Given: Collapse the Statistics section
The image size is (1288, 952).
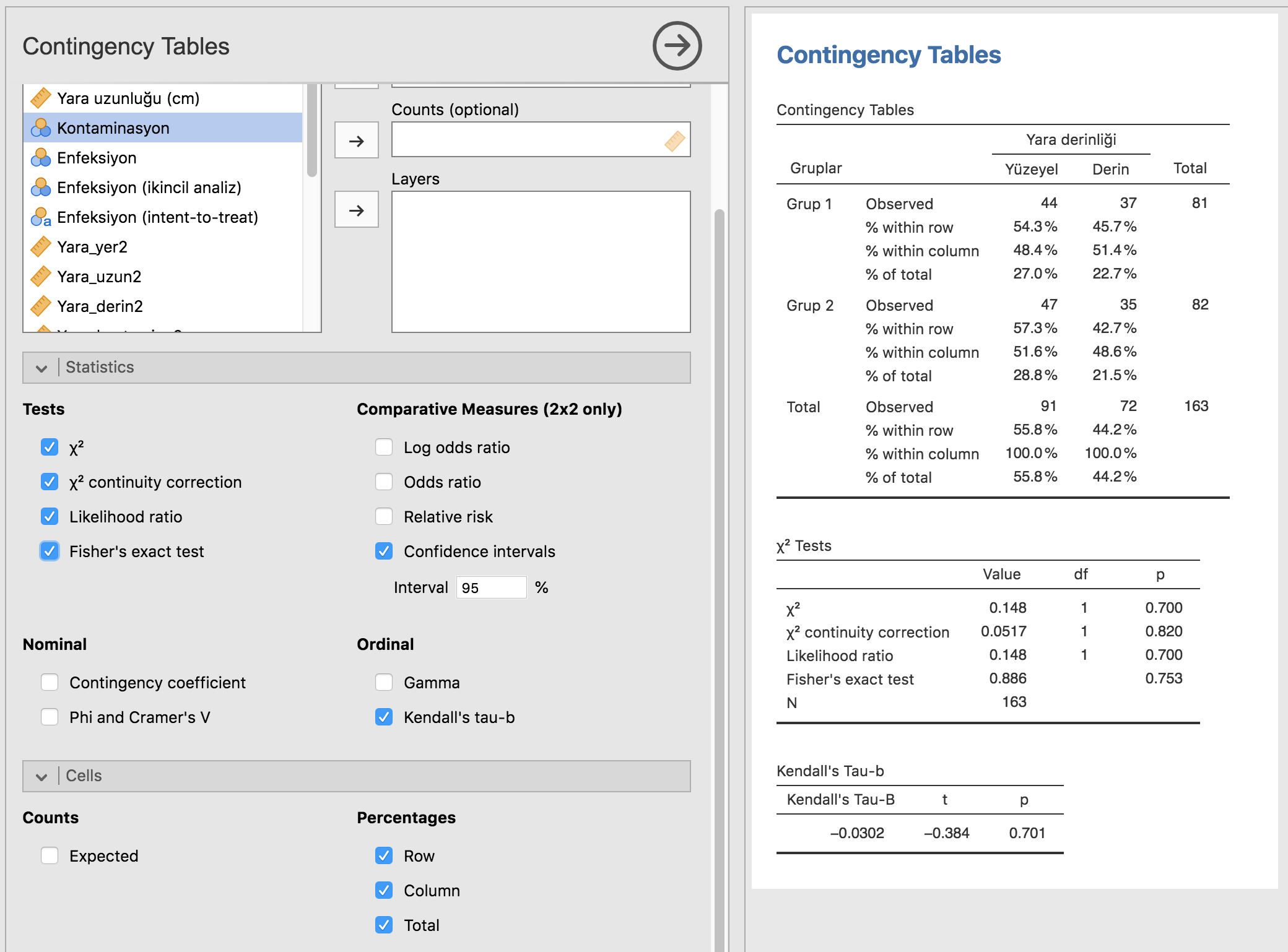Looking at the screenshot, I should pos(41,368).
